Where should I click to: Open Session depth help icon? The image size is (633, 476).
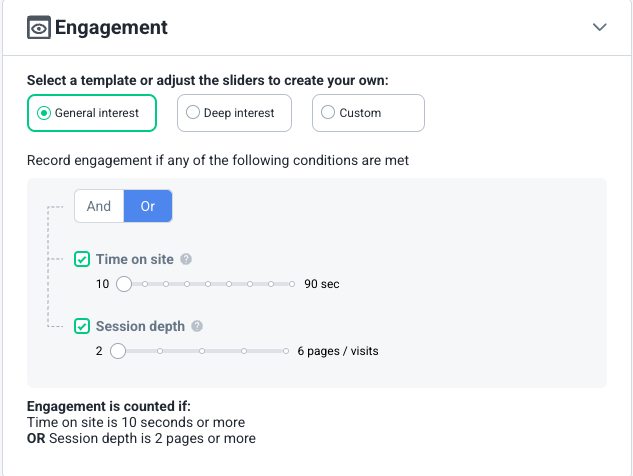coord(197,326)
